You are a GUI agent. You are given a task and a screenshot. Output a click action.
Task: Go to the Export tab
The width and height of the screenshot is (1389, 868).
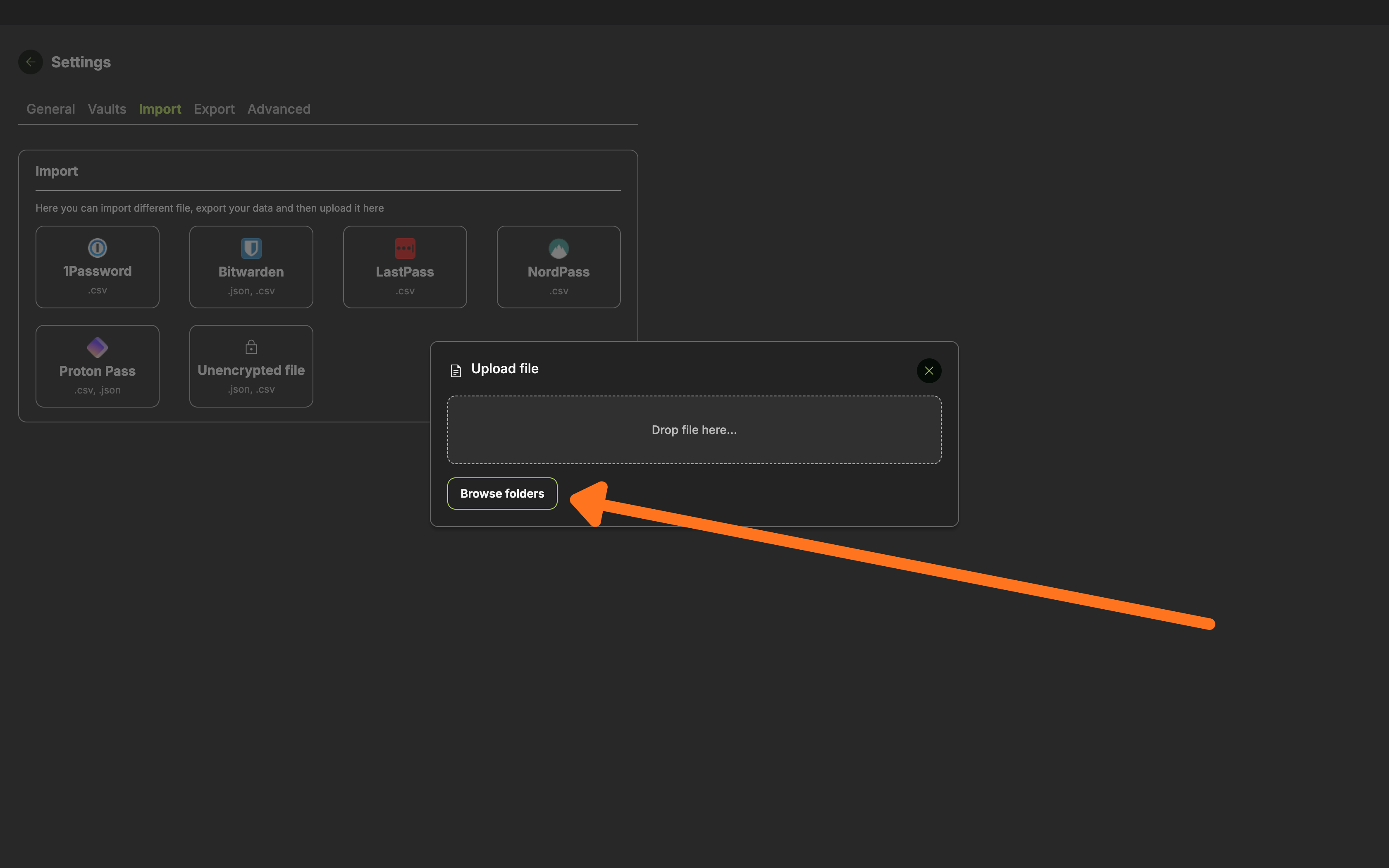coord(214,109)
